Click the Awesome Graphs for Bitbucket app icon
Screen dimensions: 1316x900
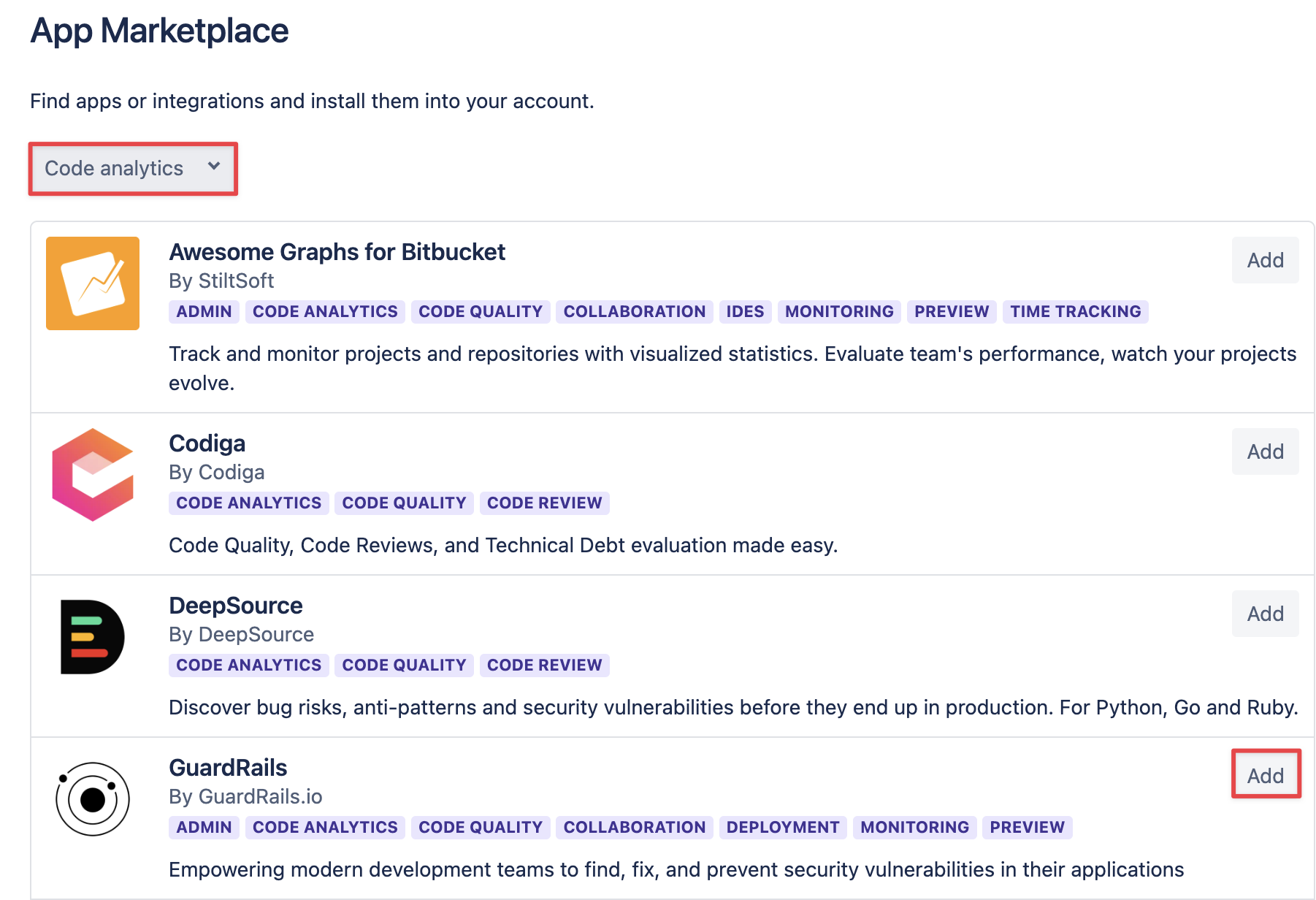93,283
